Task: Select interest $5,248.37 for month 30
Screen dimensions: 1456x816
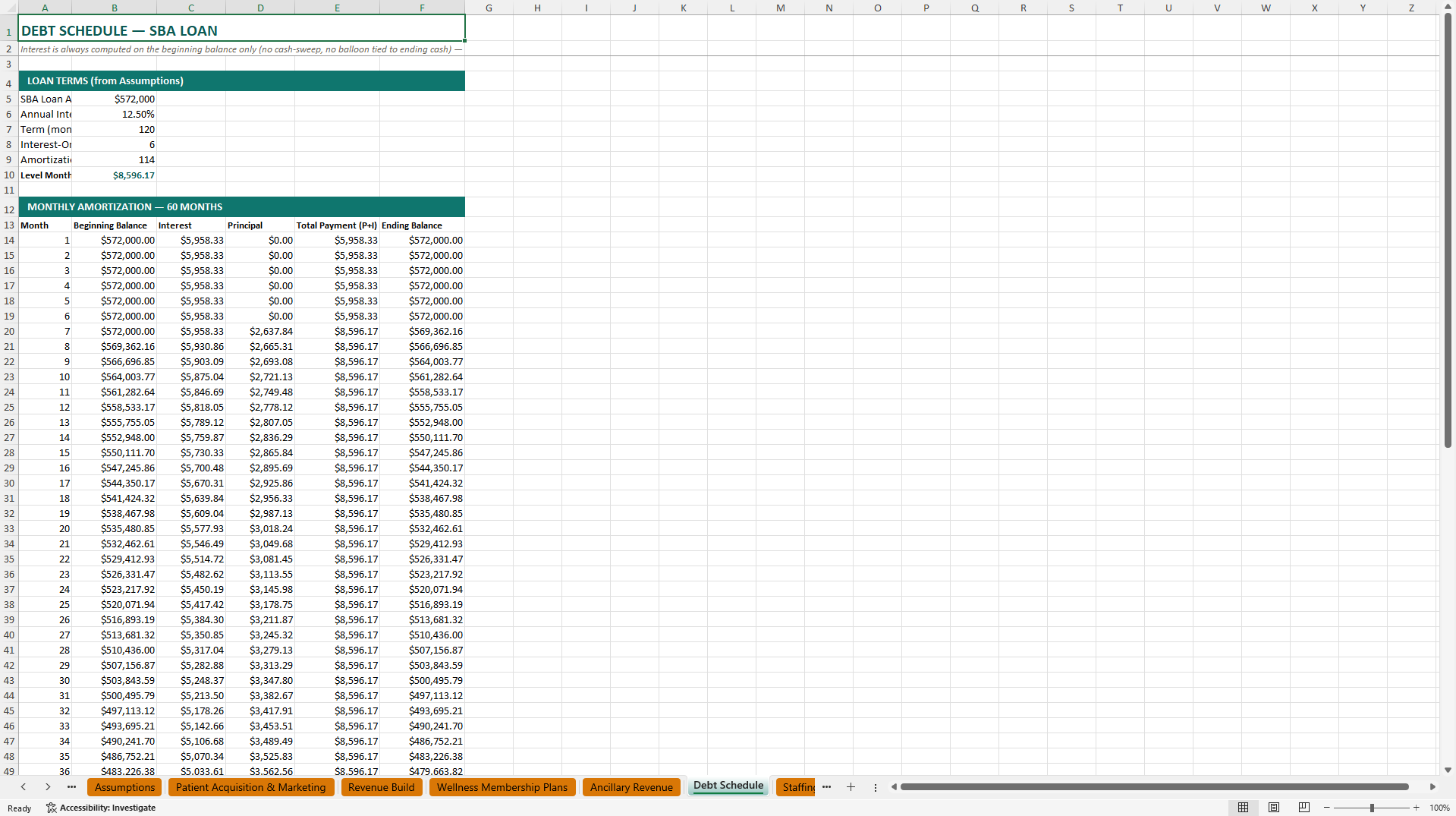Action: click(191, 680)
